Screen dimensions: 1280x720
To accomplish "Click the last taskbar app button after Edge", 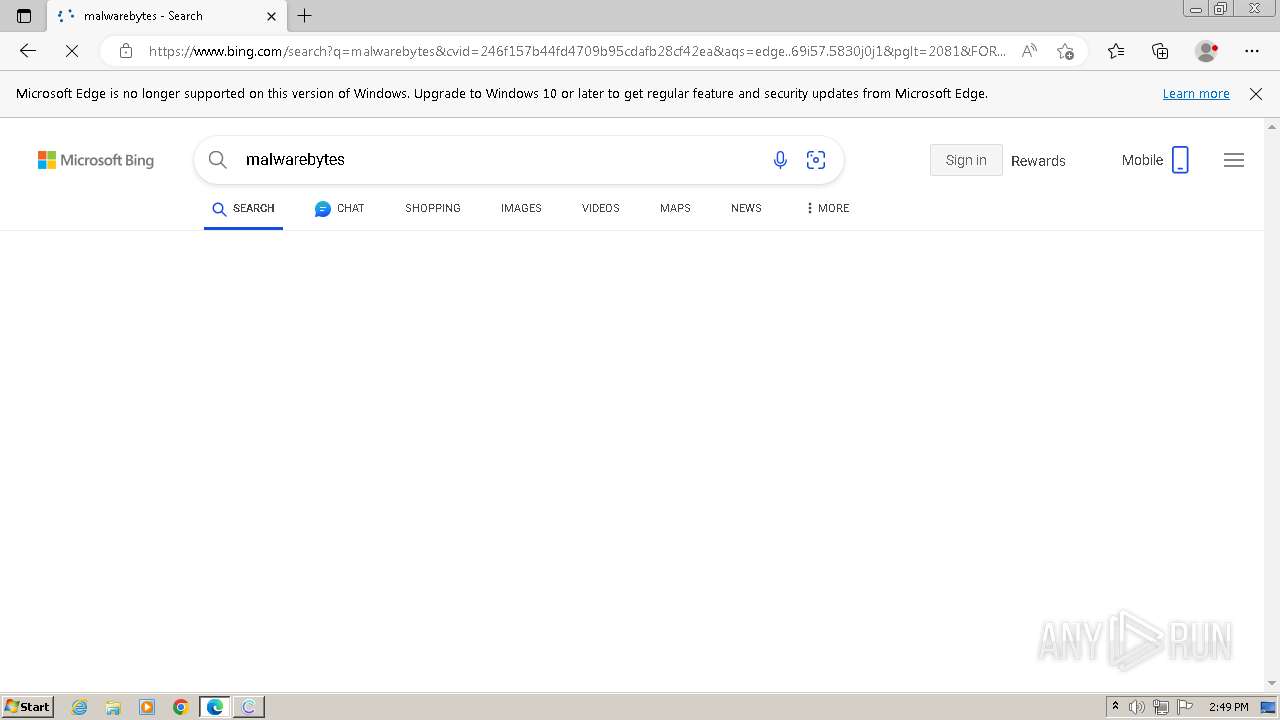I will click(x=249, y=707).
